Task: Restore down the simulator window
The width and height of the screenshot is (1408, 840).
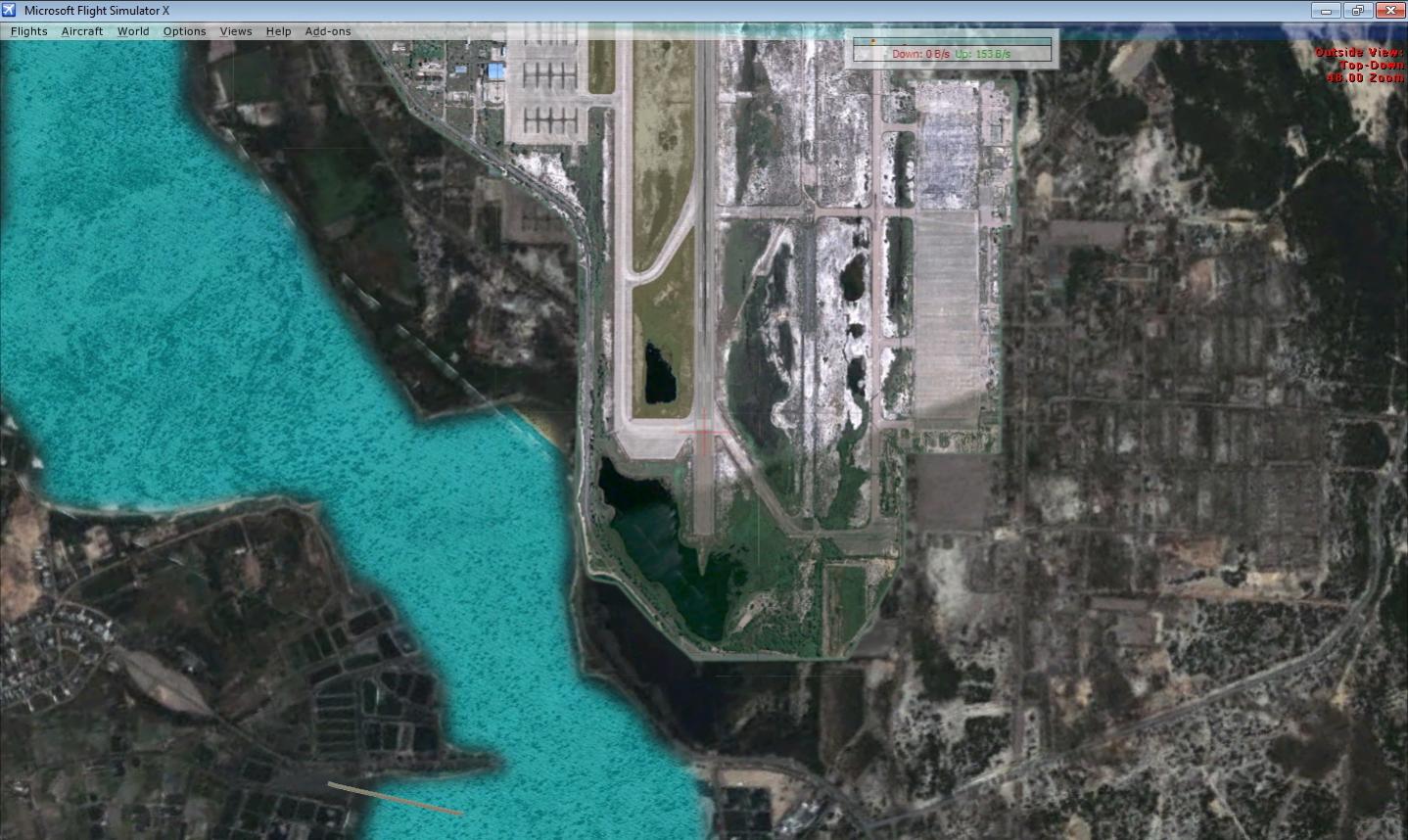Action: [x=1357, y=11]
